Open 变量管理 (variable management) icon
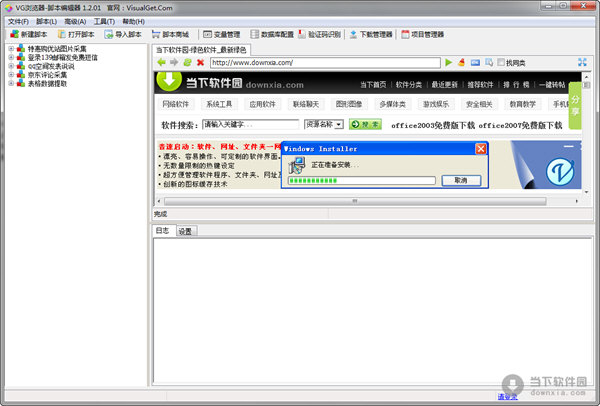600x406 pixels. pyautogui.click(x=207, y=34)
